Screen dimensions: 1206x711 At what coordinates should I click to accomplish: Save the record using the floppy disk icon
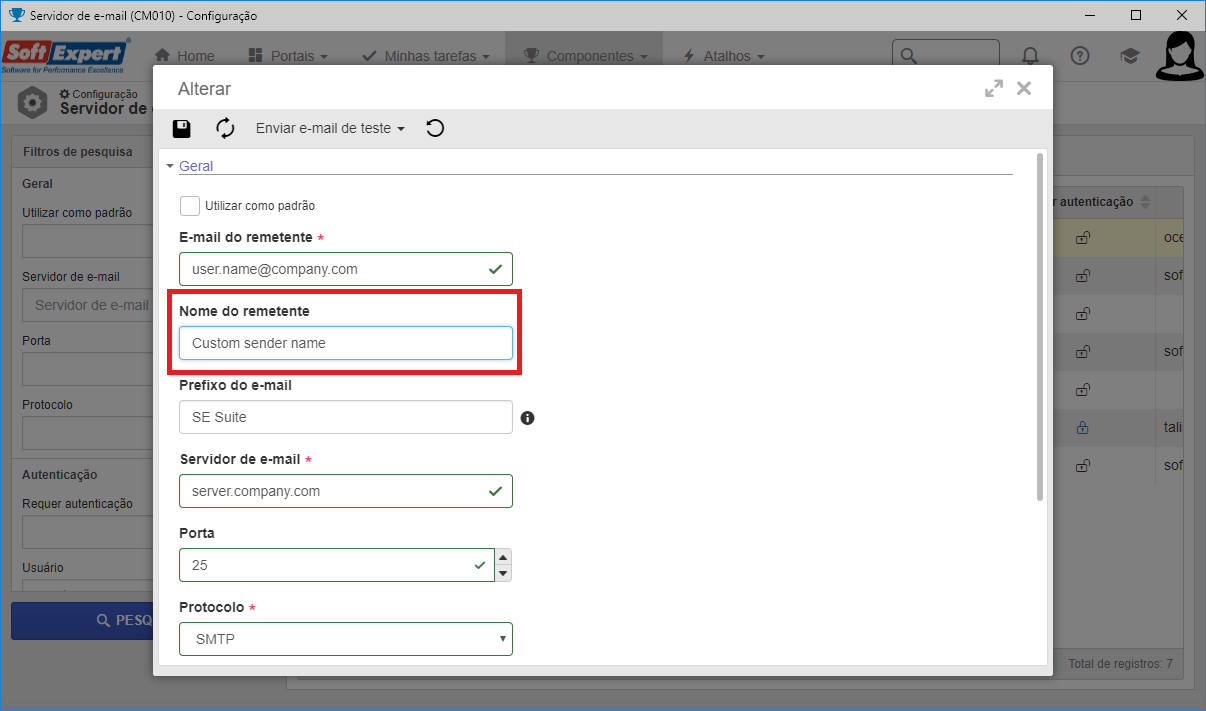coord(182,128)
